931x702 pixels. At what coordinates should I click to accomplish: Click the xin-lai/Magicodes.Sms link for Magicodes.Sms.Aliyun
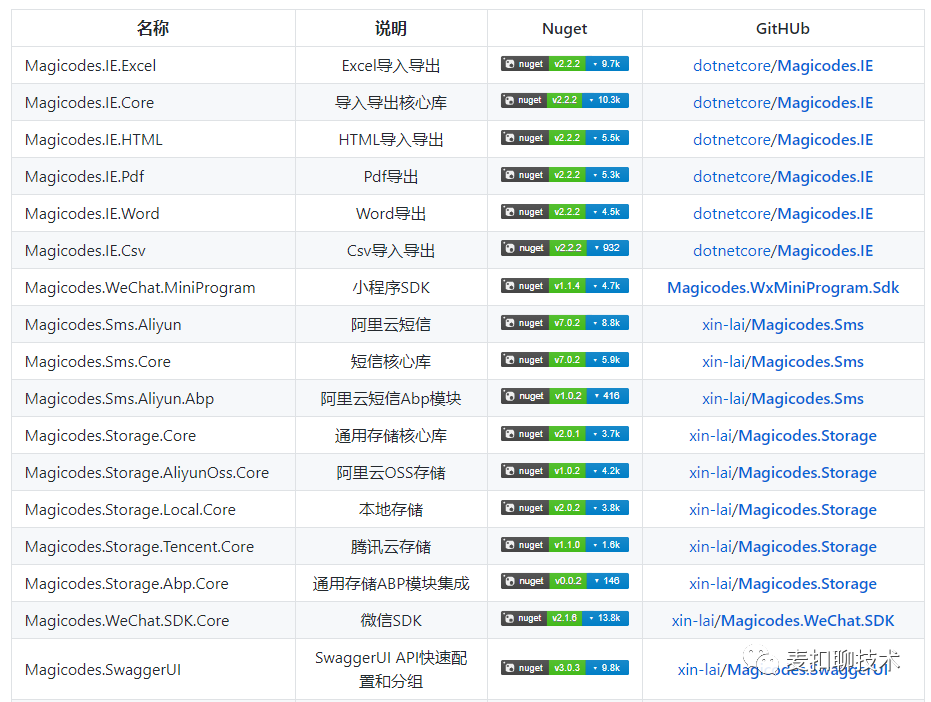click(783, 325)
